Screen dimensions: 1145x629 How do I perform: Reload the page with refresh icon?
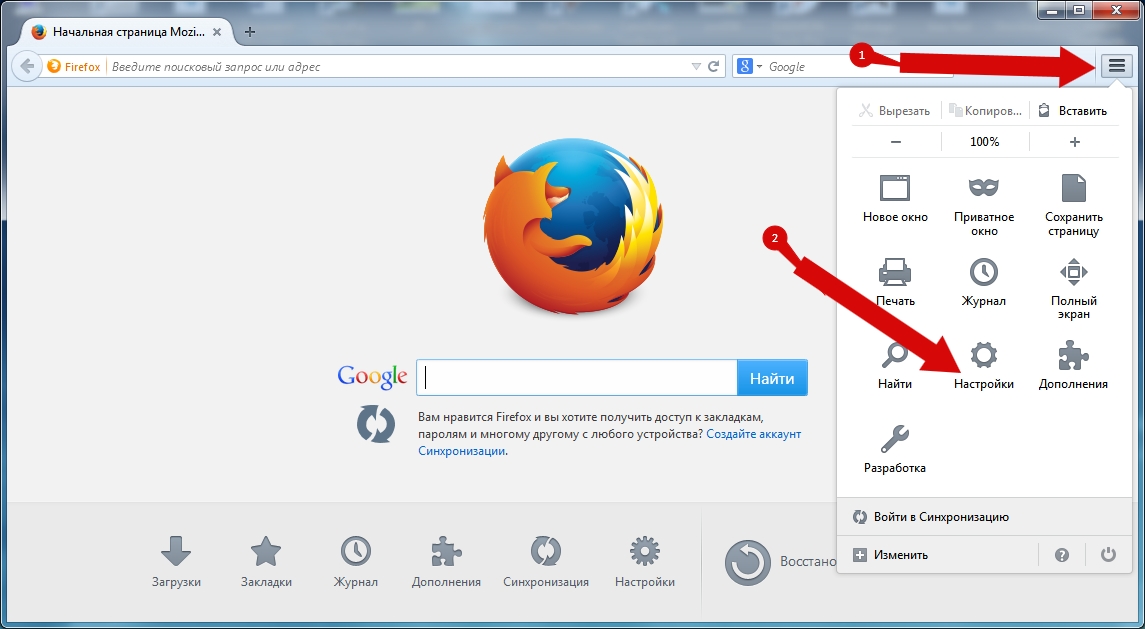[713, 66]
